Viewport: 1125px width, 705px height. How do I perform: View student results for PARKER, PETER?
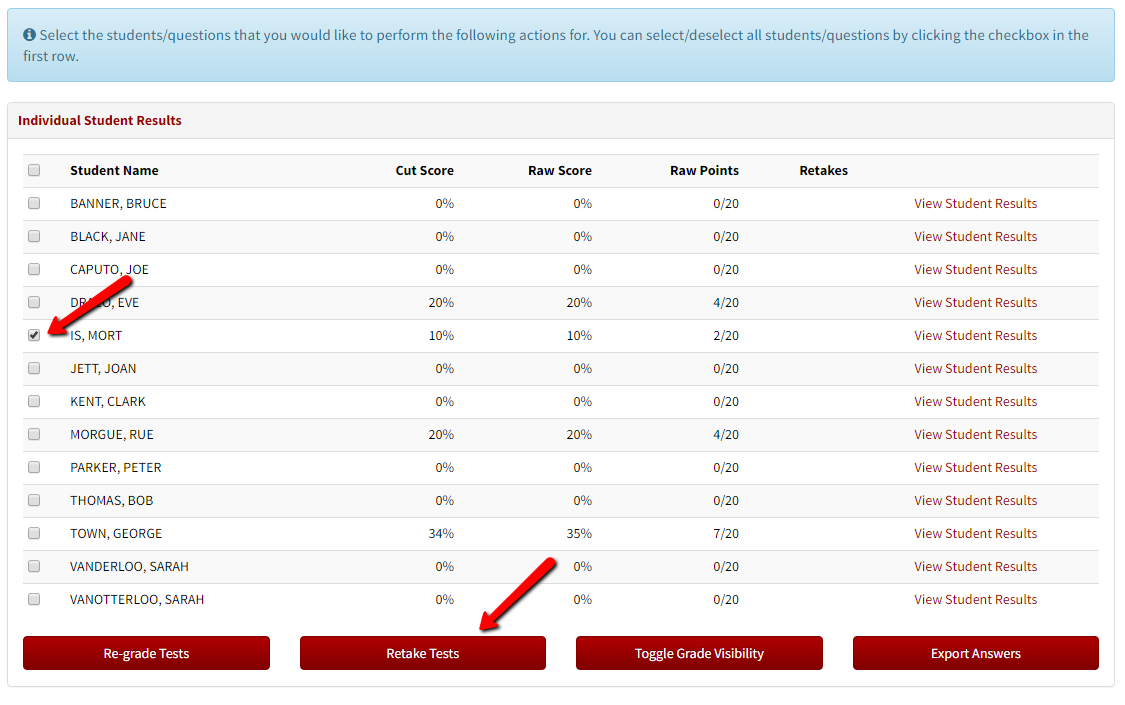(975, 467)
